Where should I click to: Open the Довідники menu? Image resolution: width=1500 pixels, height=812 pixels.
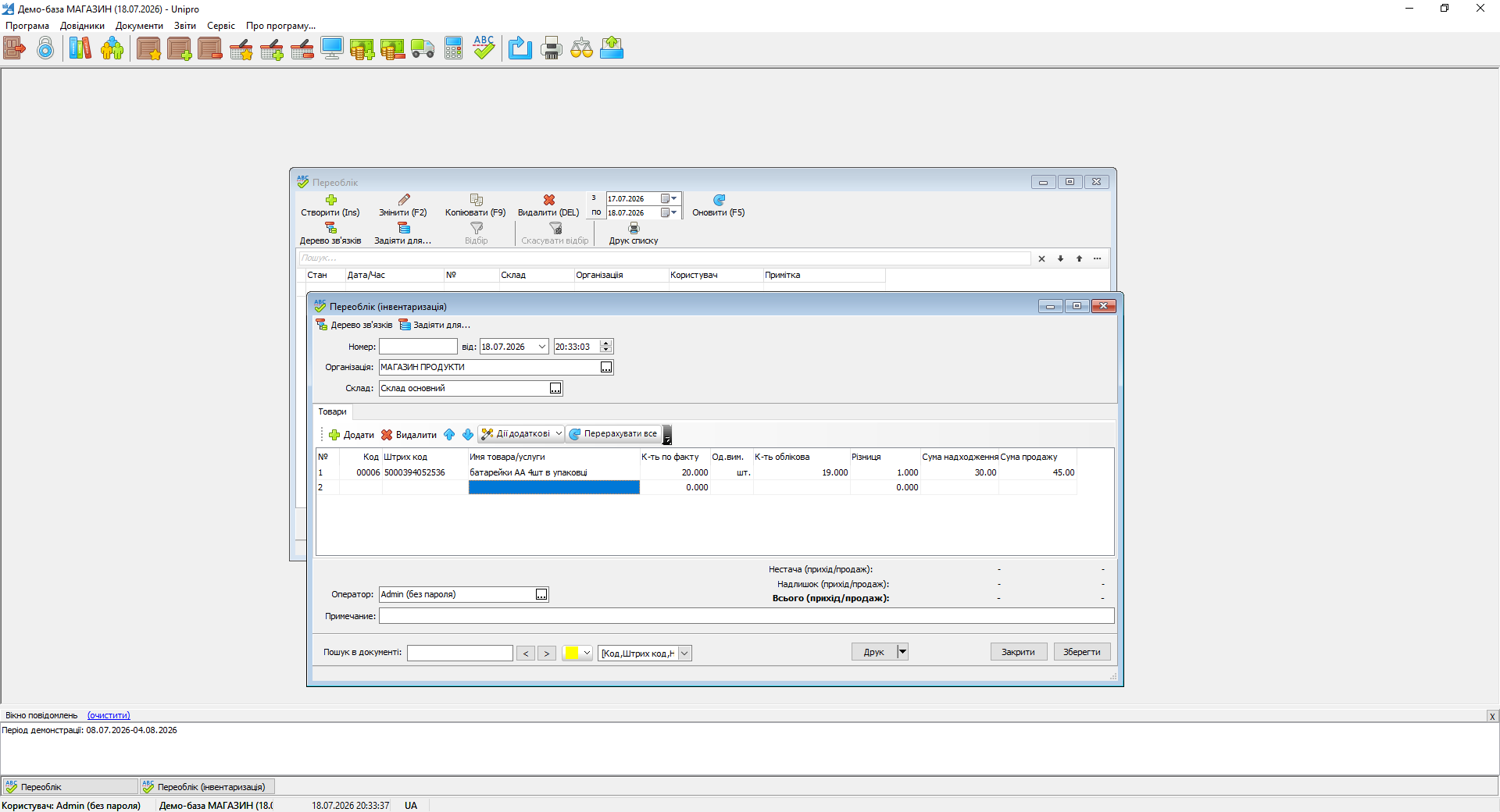coord(82,26)
